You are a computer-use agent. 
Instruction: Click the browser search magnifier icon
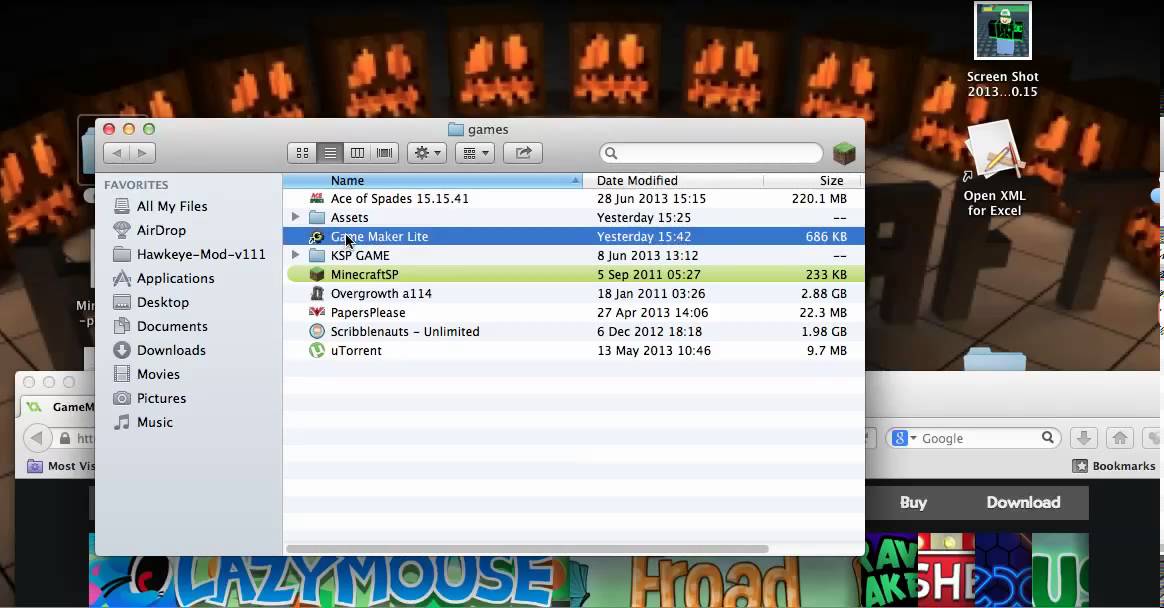tap(1047, 438)
